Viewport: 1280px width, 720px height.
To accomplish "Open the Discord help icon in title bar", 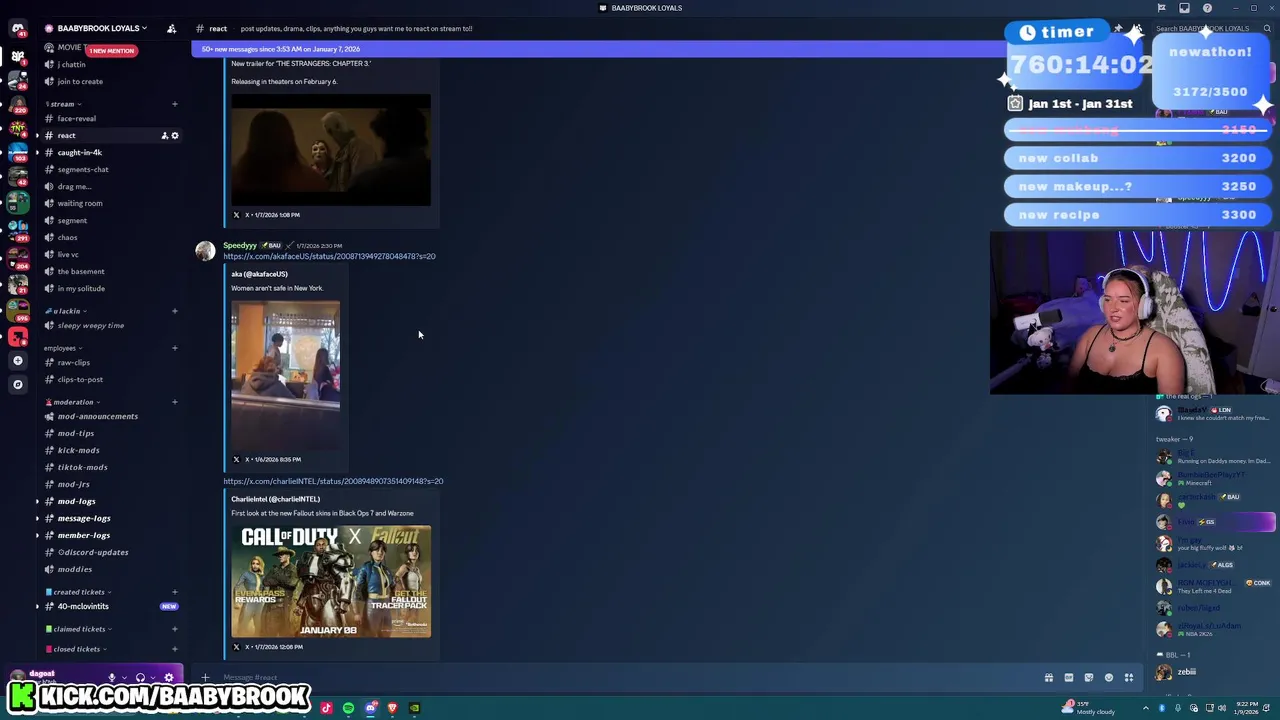I will pyautogui.click(x=1208, y=8).
